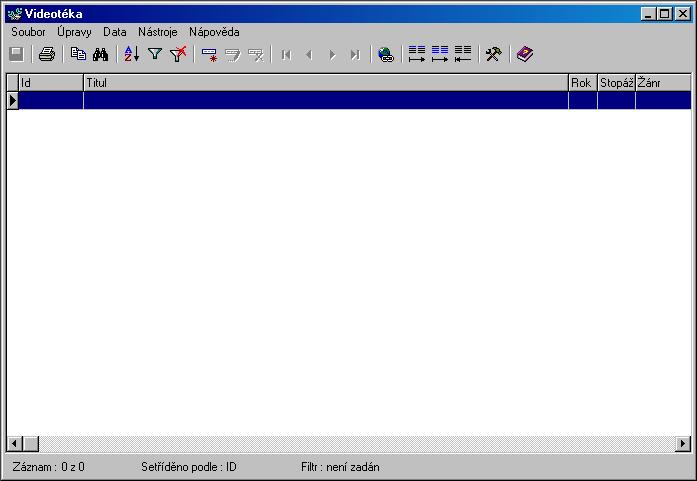The image size is (697, 481).
Task: Click the second blue column-width arrow icon
Action: coord(440,54)
